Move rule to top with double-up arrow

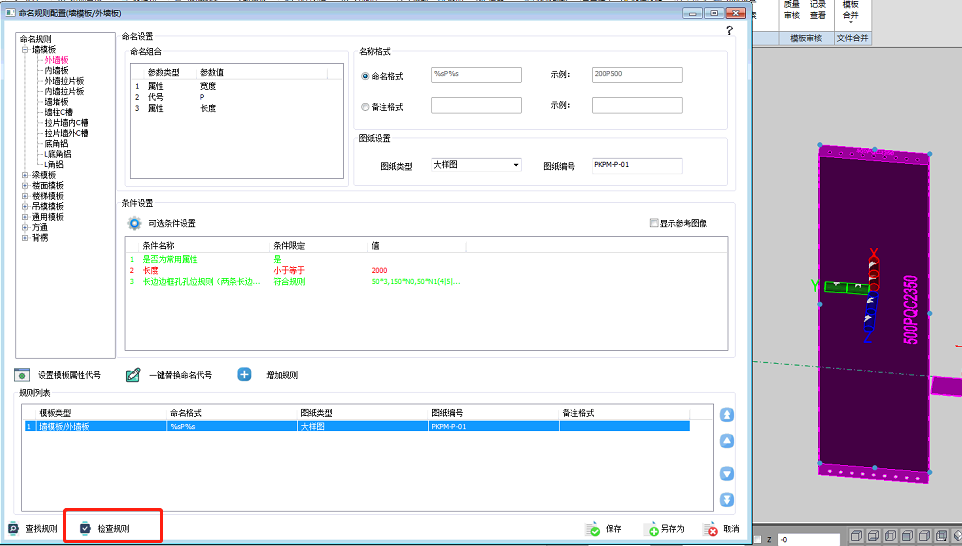(x=727, y=415)
